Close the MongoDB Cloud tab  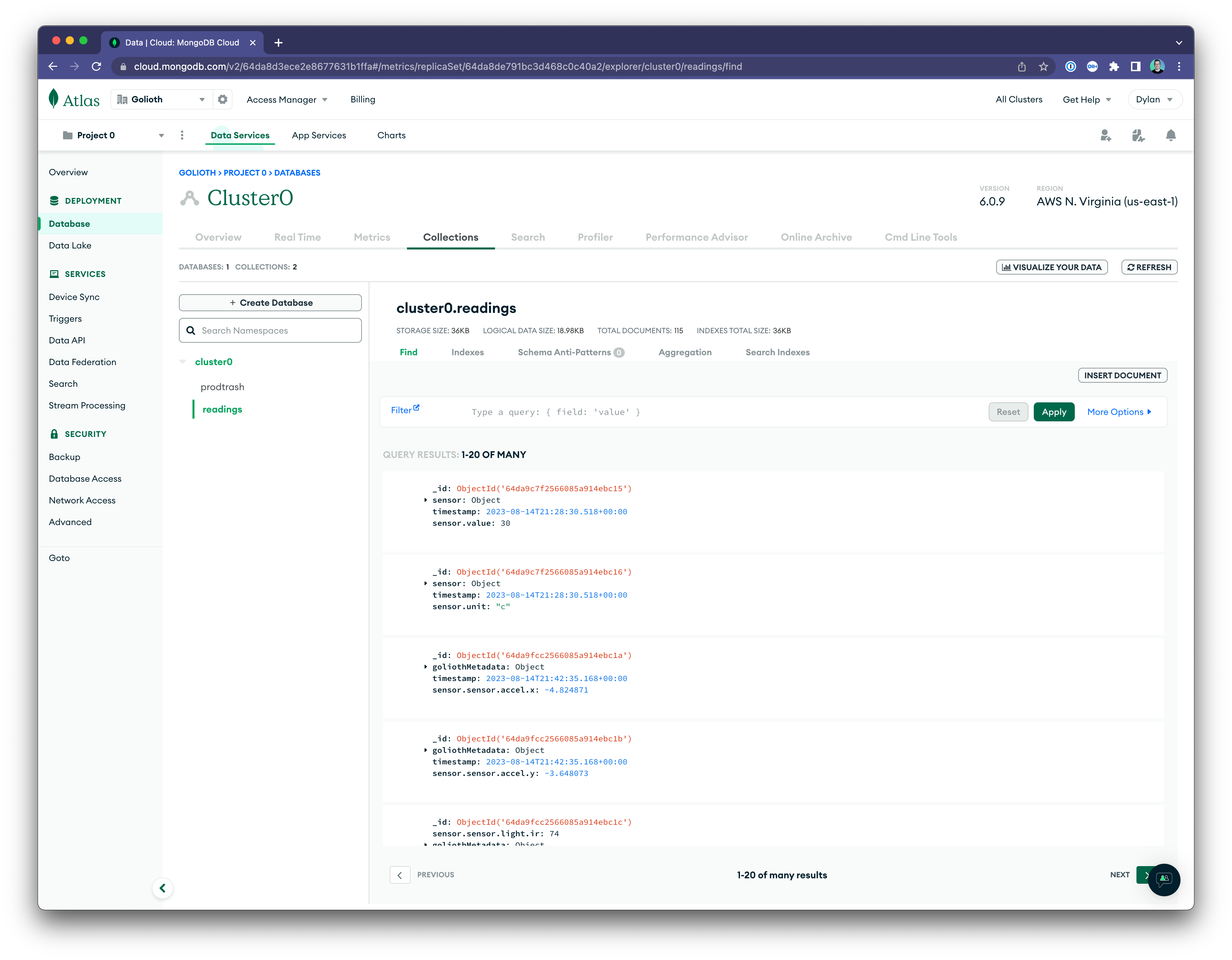point(253,43)
